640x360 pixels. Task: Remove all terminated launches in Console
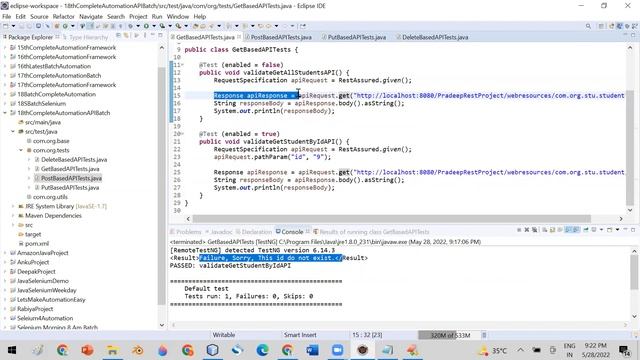(534, 230)
